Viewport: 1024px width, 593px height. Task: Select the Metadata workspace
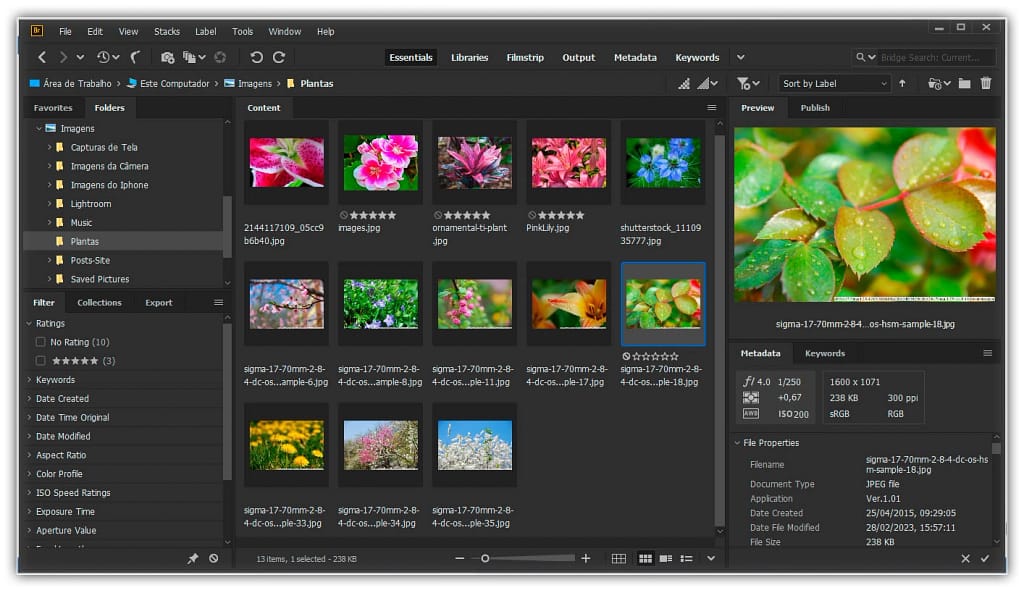635,57
